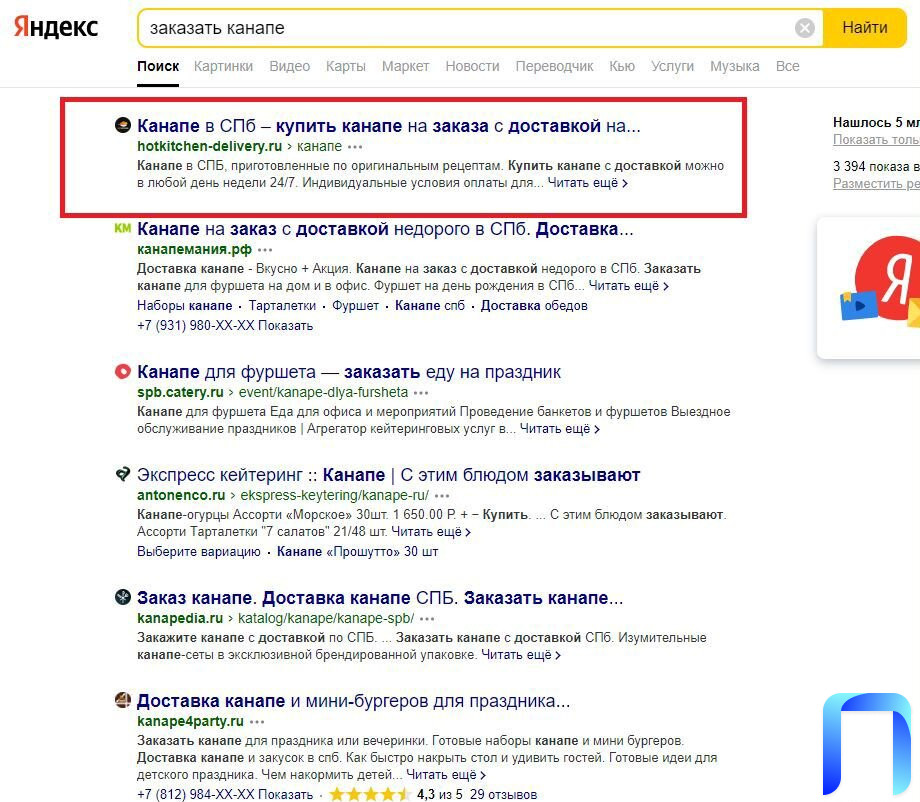Open result 'Экспресс кейтеринг :: Канапе'
The width and height of the screenshot is (920, 802).
click(388, 475)
